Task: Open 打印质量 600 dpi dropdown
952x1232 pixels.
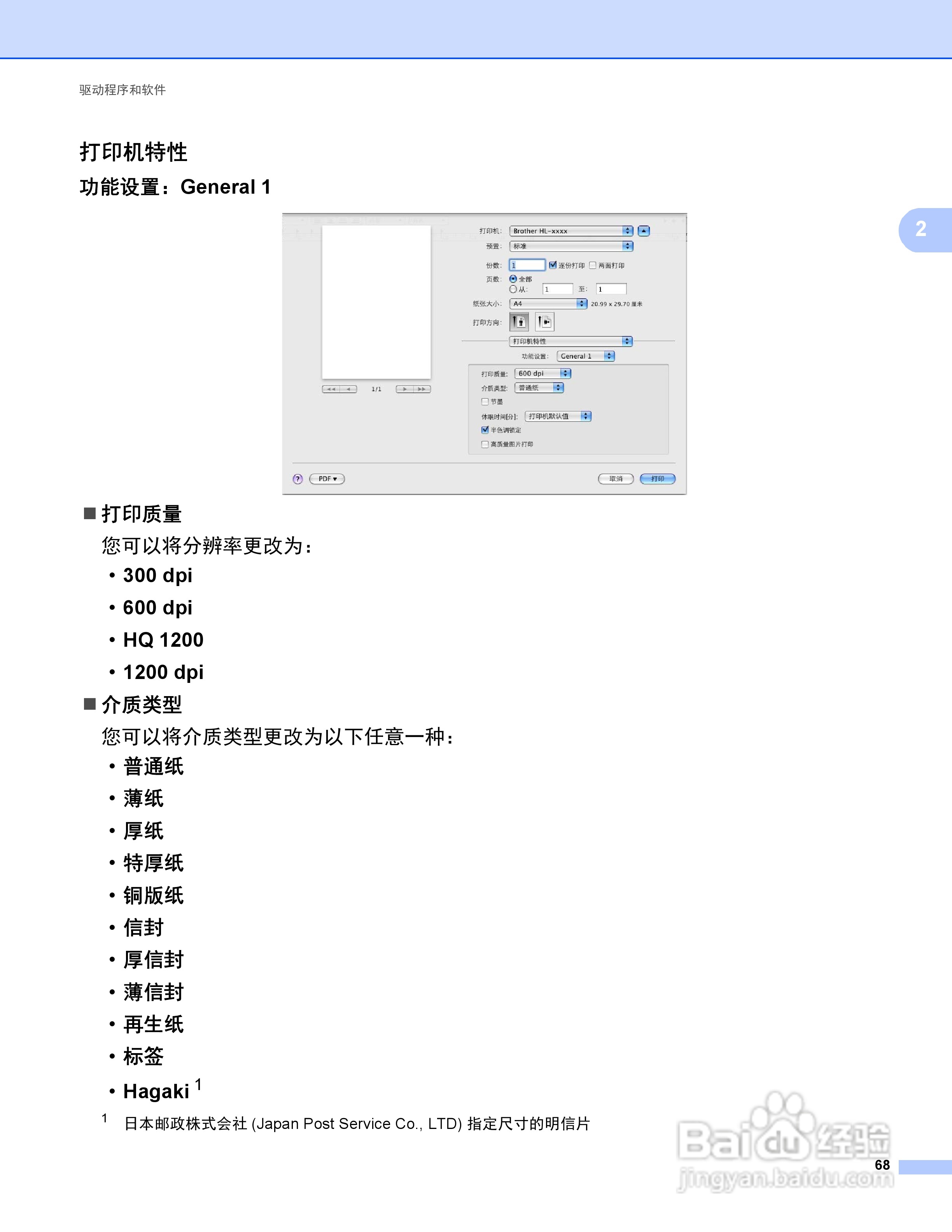Action: pyautogui.click(x=542, y=373)
